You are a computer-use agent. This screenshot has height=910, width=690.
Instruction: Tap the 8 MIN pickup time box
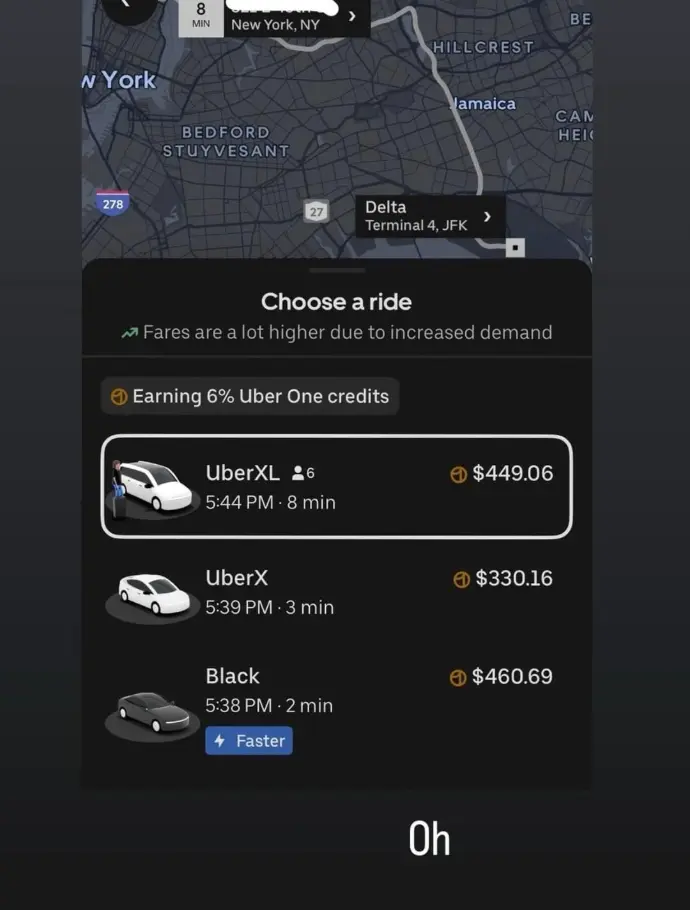pos(201,15)
